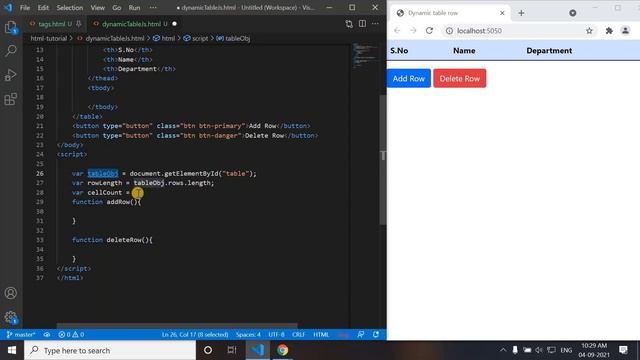This screenshot has width=640, height=360.
Task: Select the dynamicTableJs.html editor tab
Action: (x=135, y=24)
